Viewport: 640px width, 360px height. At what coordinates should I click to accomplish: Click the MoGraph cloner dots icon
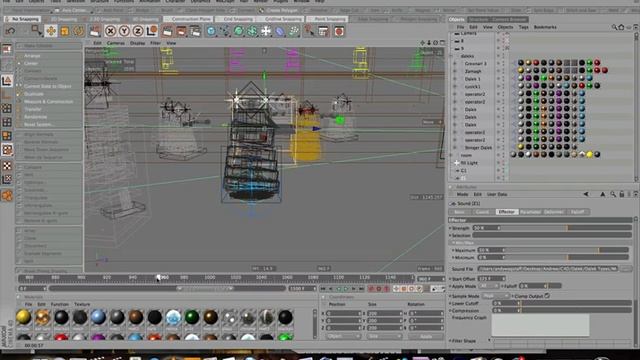click(x=294, y=31)
